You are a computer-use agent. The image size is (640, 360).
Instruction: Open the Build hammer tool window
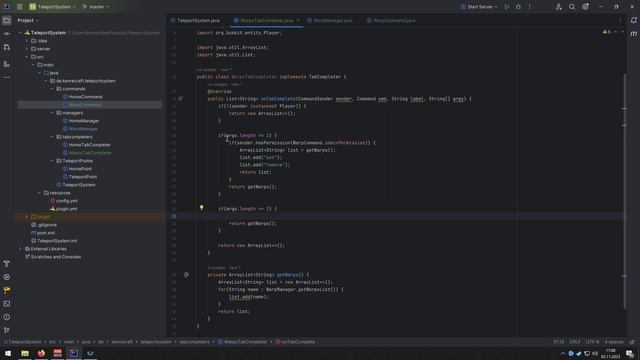7,264
